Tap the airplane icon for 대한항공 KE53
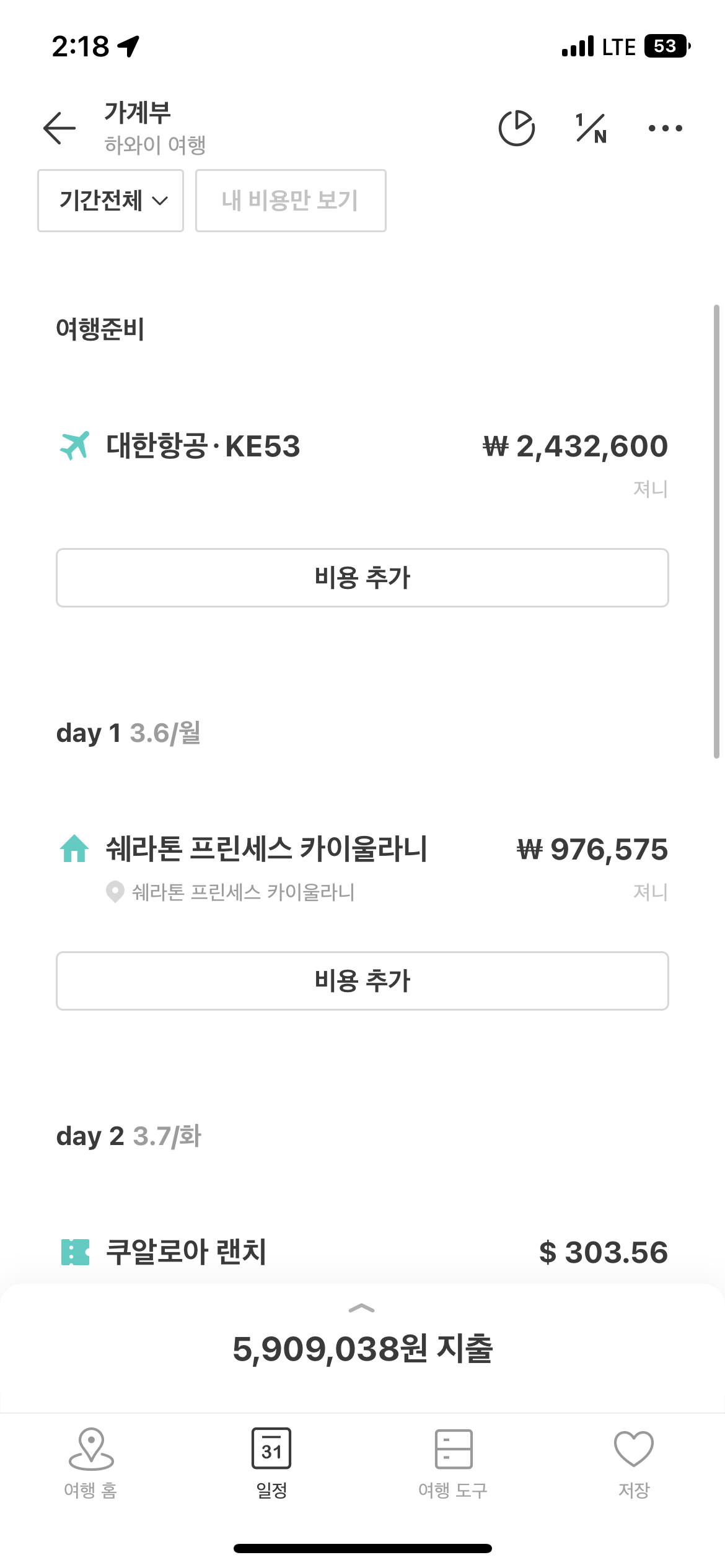This screenshot has height=1568, width=725. click(x=74, y=446)
